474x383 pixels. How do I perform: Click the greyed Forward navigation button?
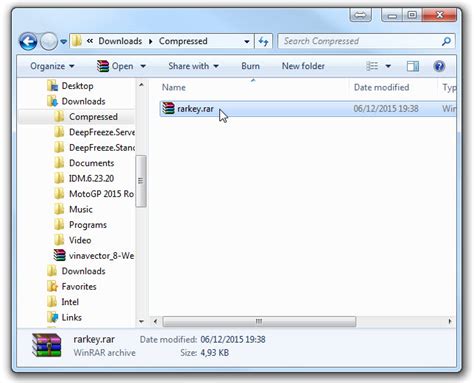(49, 42)
